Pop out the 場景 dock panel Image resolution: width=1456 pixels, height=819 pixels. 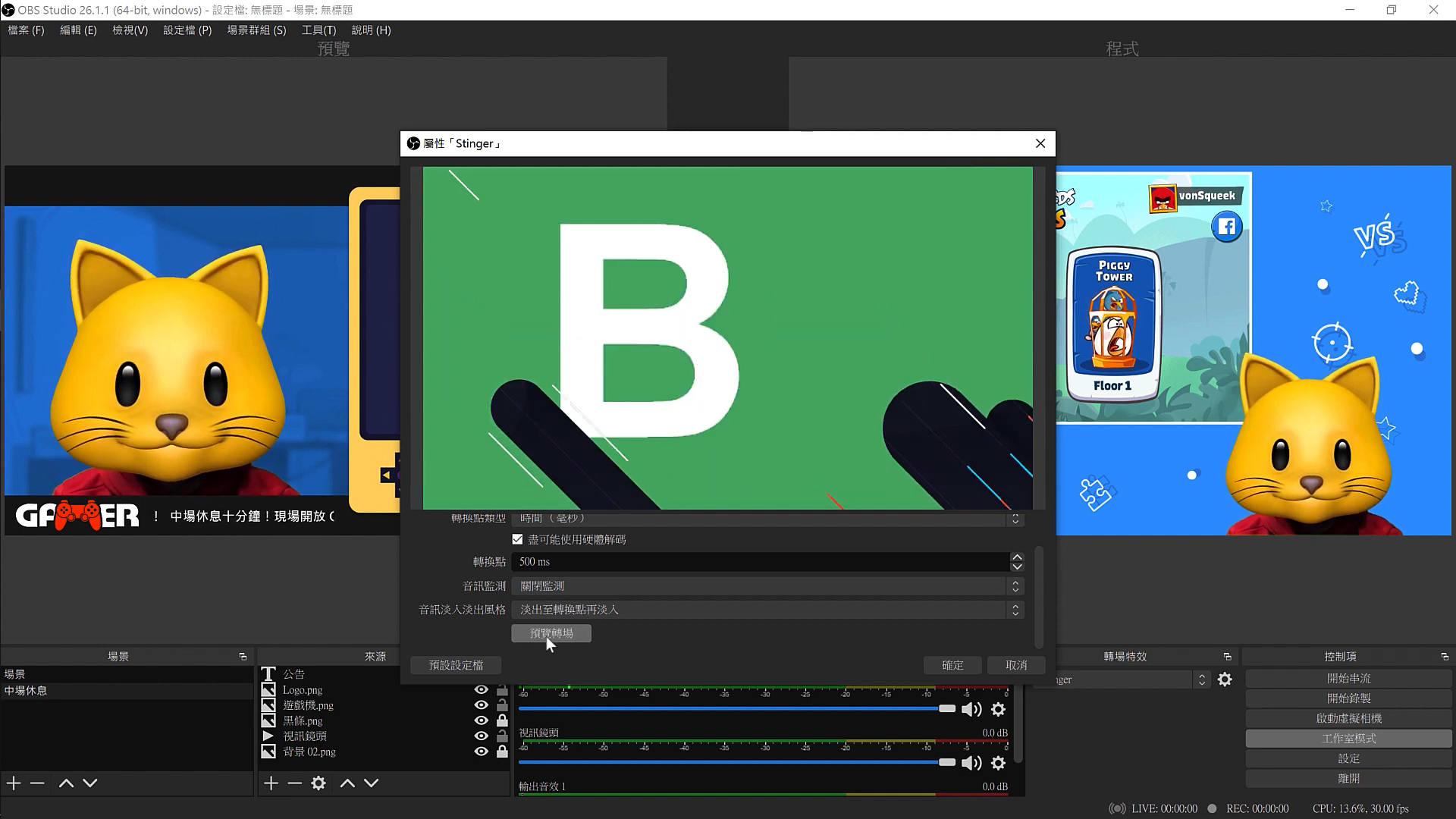(x=243, y=657)
